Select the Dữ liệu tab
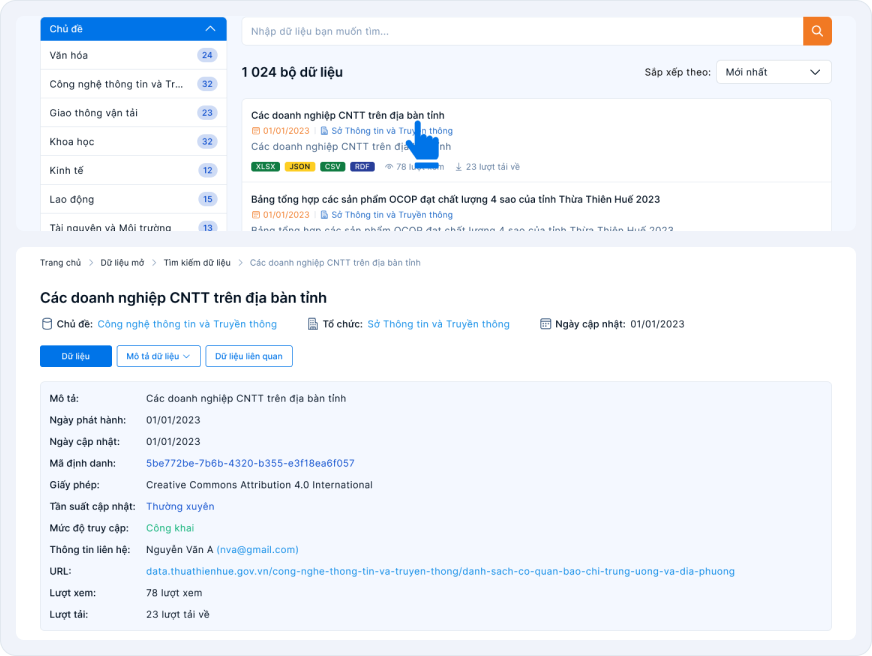This screenshot has width=872, height=656. pos(76,356)
